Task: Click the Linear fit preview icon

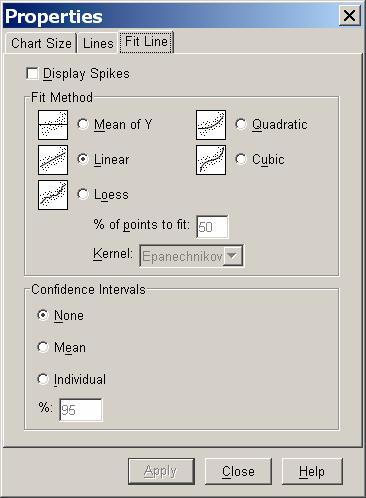Action: click(x=53, y=160)
